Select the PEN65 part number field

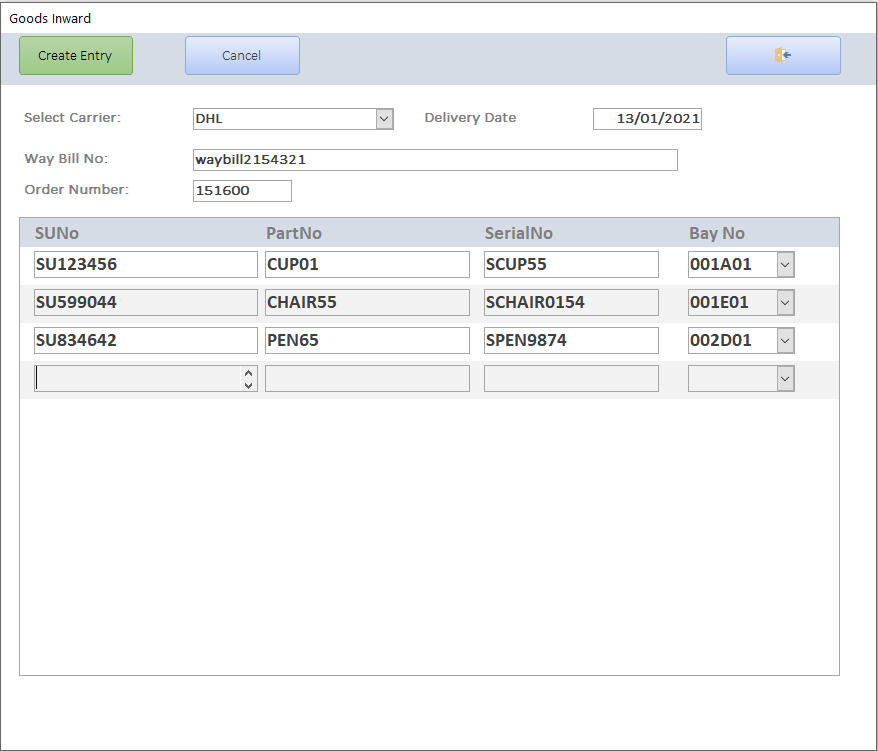pos(367,341)
